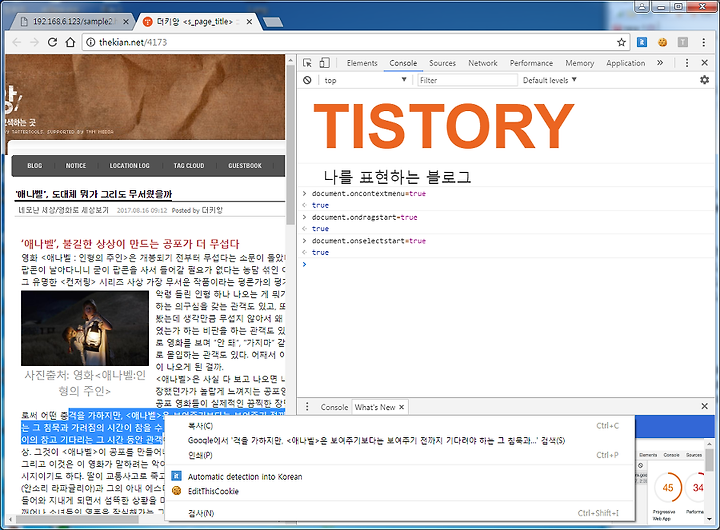Click the 45 audit score gauge
The width and height of the screenshot is (720, 530).
668,487
